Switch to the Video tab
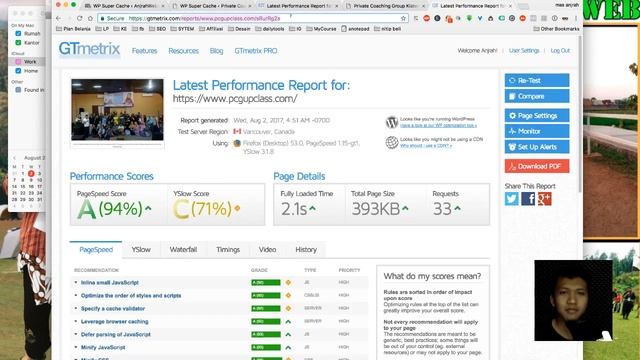This screenshot has width=640, height=360. pyautogui.click(x=267, y=249)
